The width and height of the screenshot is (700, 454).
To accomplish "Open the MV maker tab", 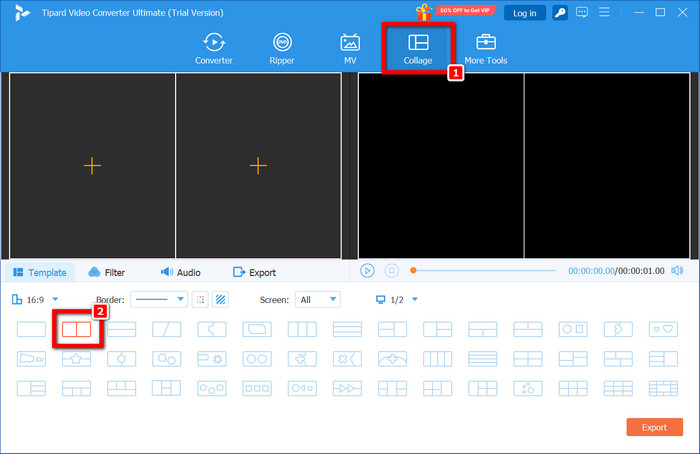I will click(x=350, y=49).
